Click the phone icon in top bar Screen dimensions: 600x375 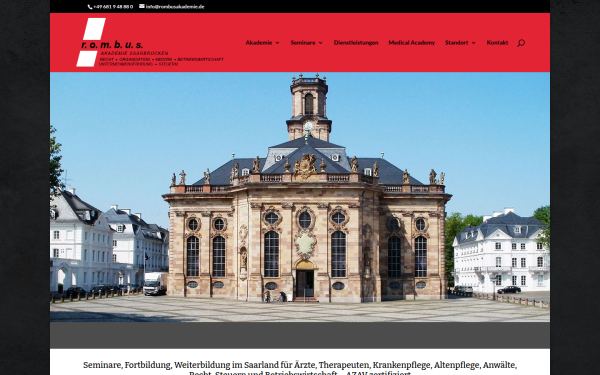tap(90, 7)
